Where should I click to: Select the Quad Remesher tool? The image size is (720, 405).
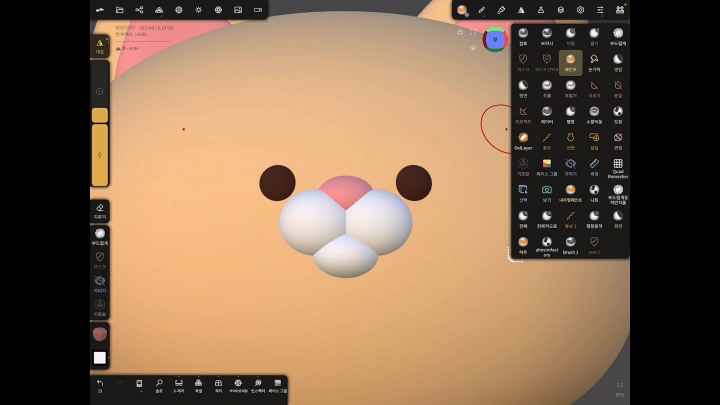coord(618,168)
